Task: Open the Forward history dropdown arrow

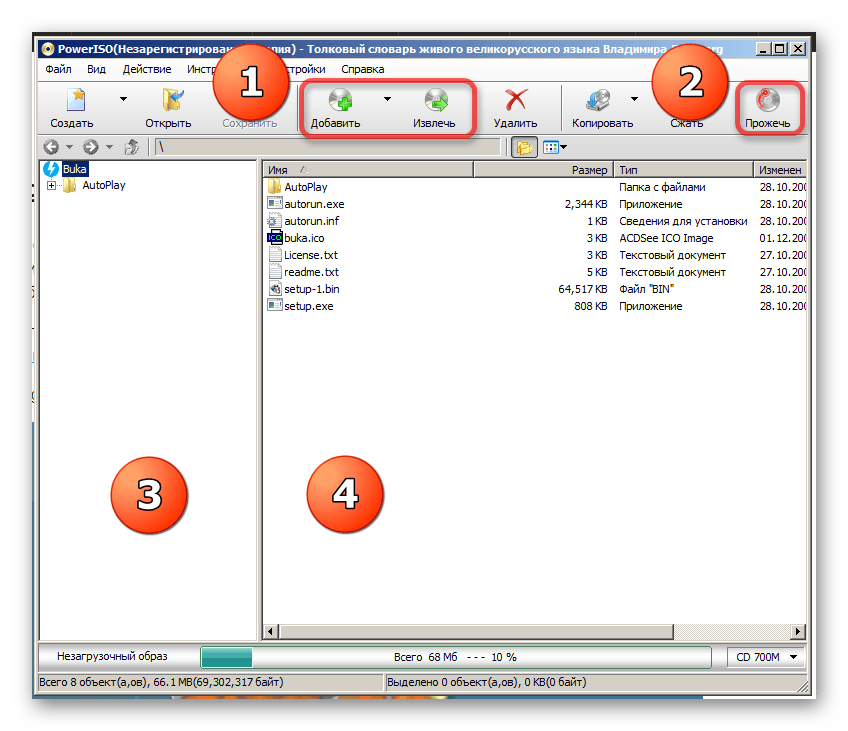Action: coord(109,147)
